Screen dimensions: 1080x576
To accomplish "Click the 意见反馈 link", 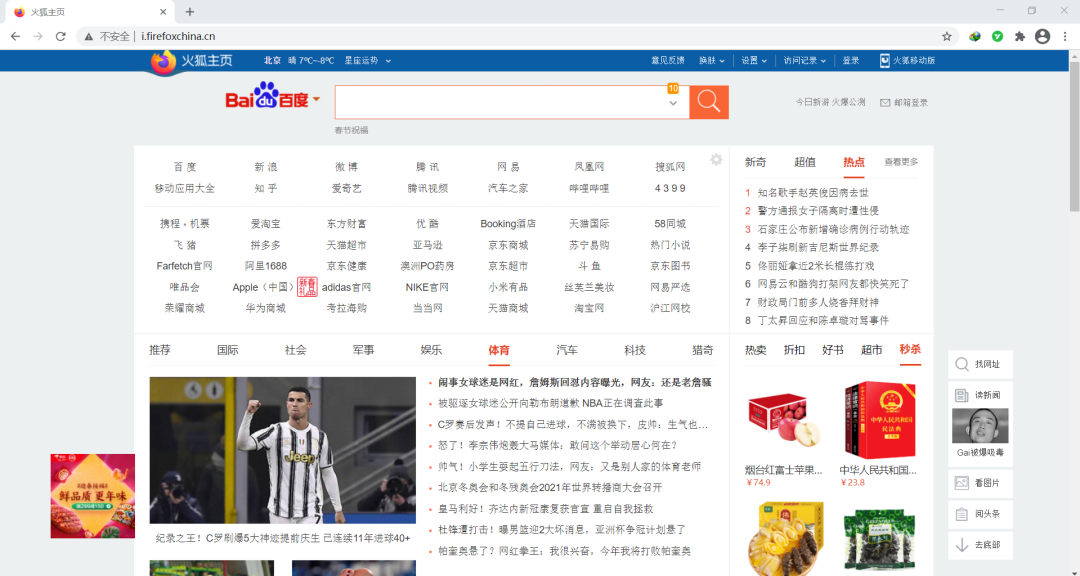I will [x=668, y=61].
